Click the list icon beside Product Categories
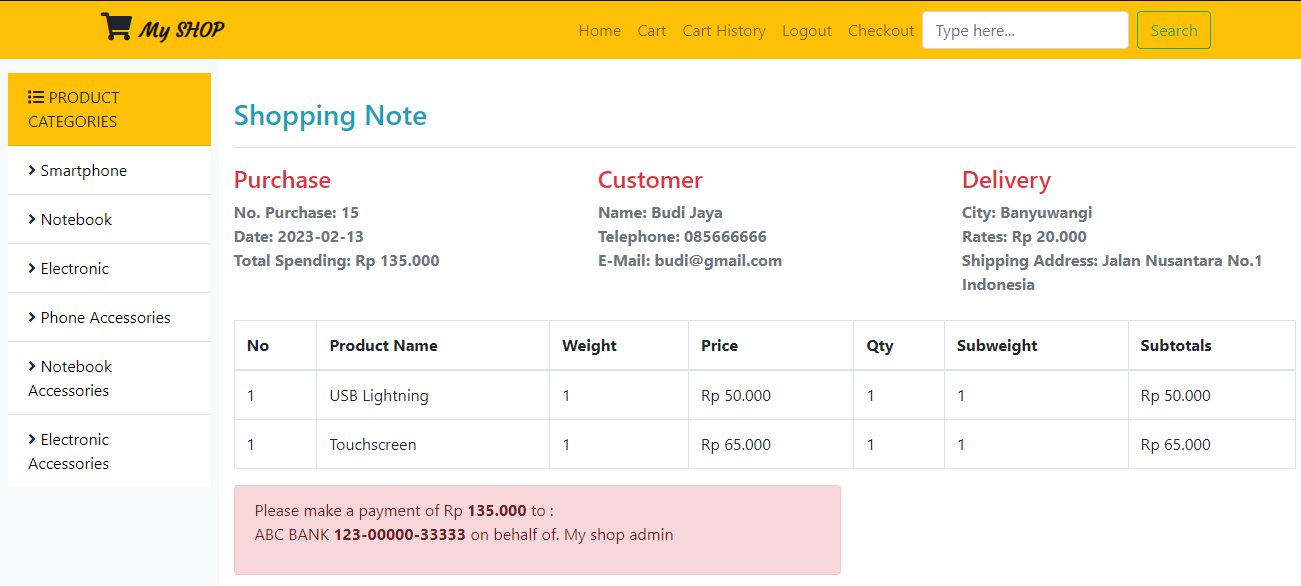The height and width of the screenshot is (586, 1301). pos(36,97)
